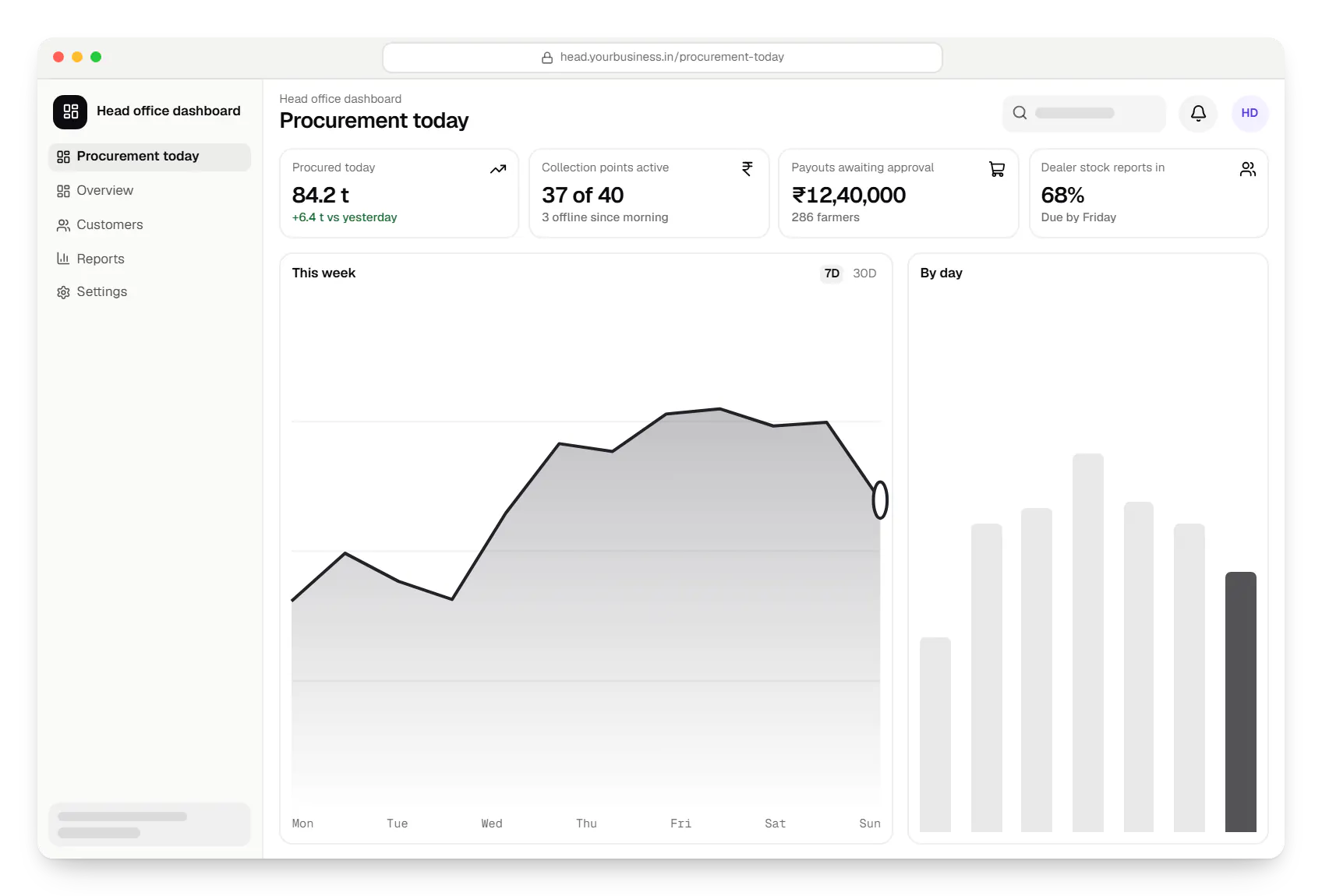This screenshot has width=1322, height=896.
Task: Click the people icon beside Customers
Action: click(x=64, y=225)
